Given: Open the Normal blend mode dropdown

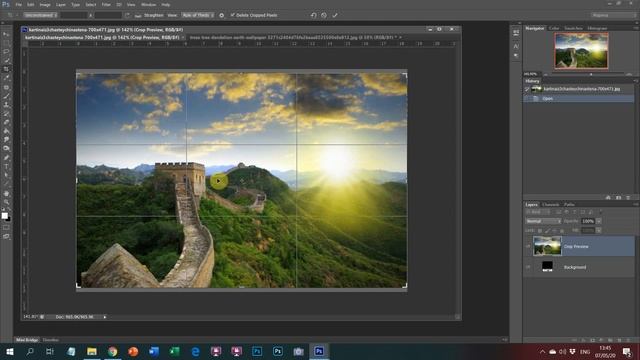Looking at the screenshot, I should (x=543, y=221).
